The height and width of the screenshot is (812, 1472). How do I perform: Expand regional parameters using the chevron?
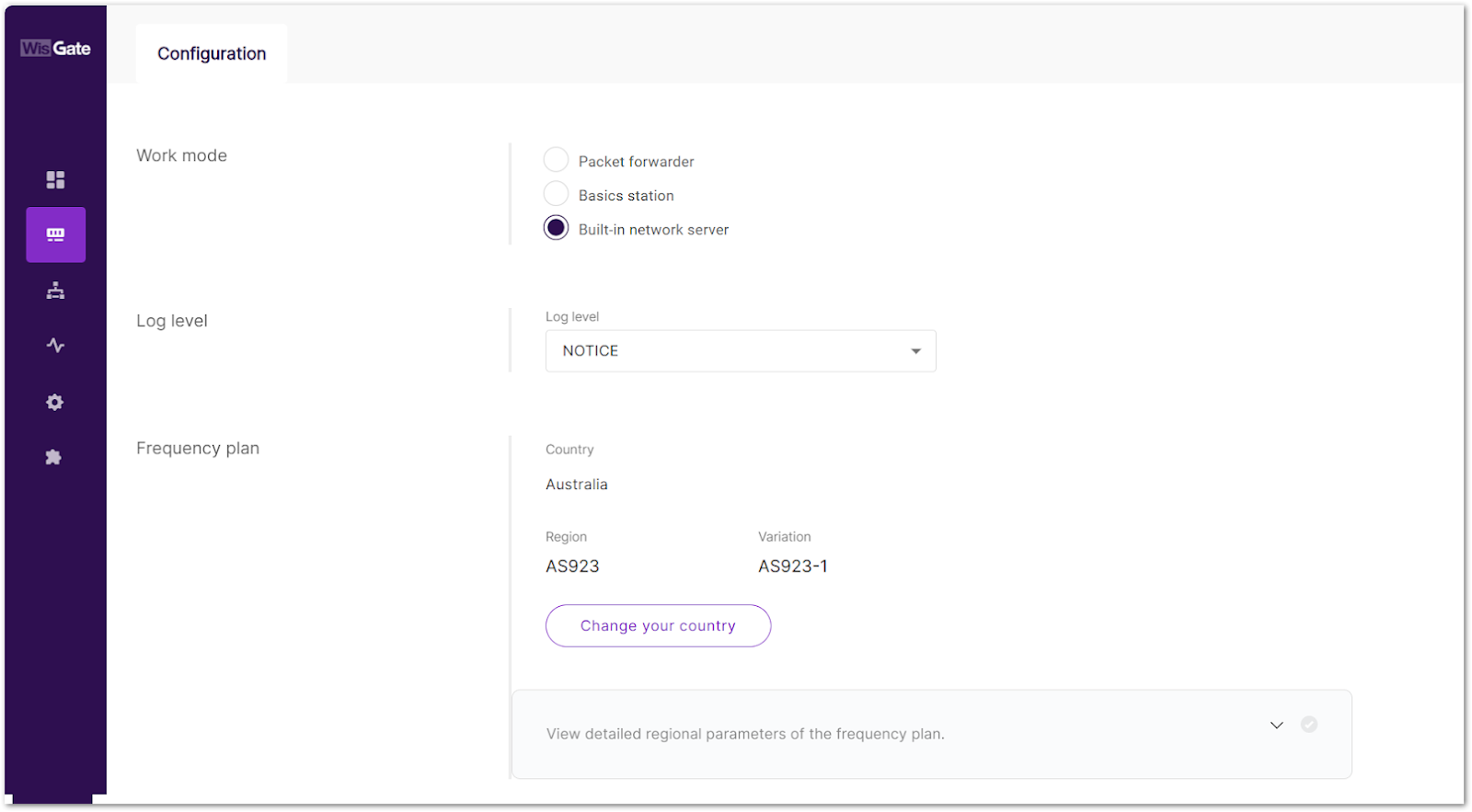1276,725
